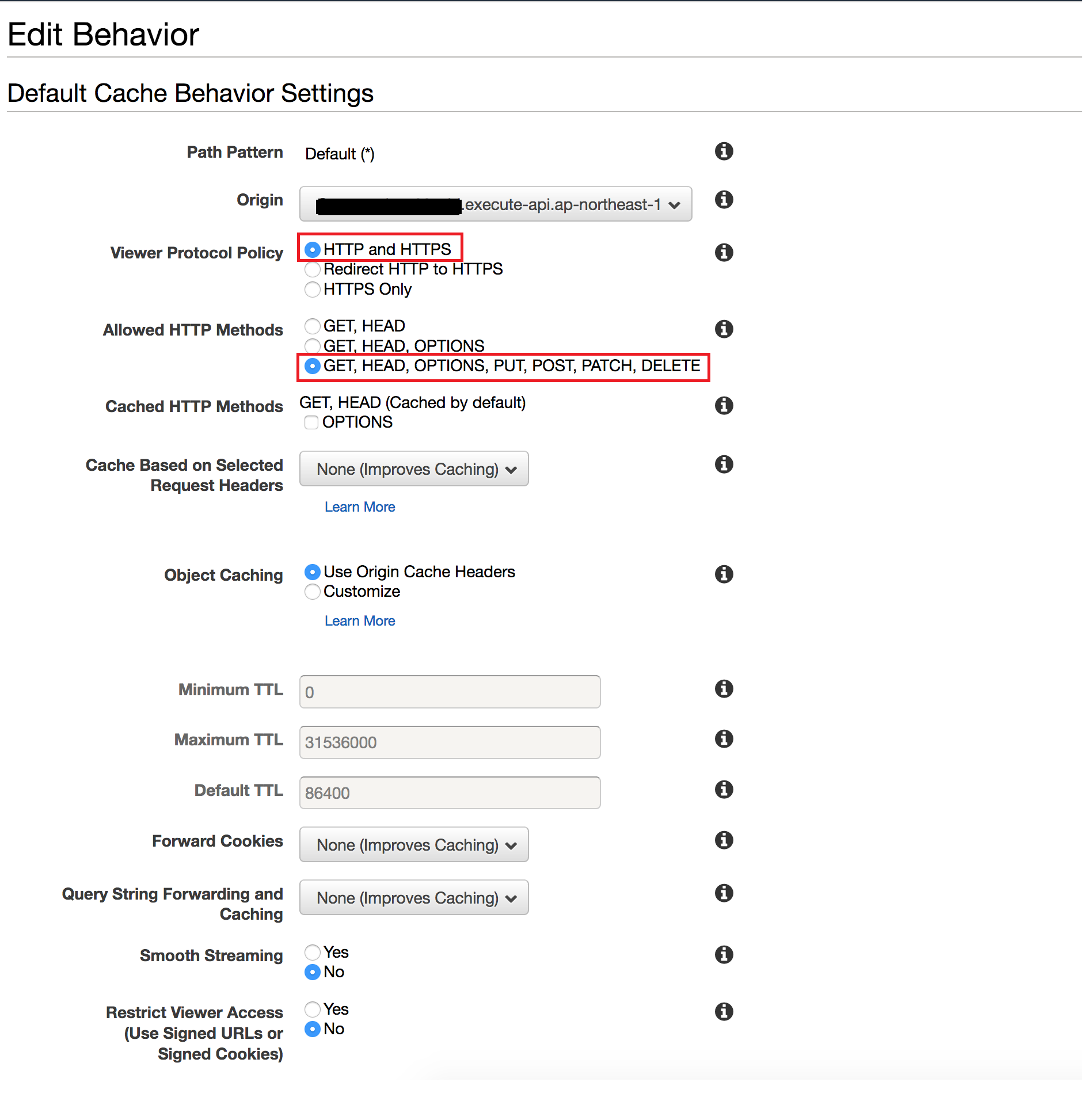Choose HTTPS Only viewer protocol
Image resolution: width=1088 pixels, height=1120 pixels.
[x=313, y=289]
